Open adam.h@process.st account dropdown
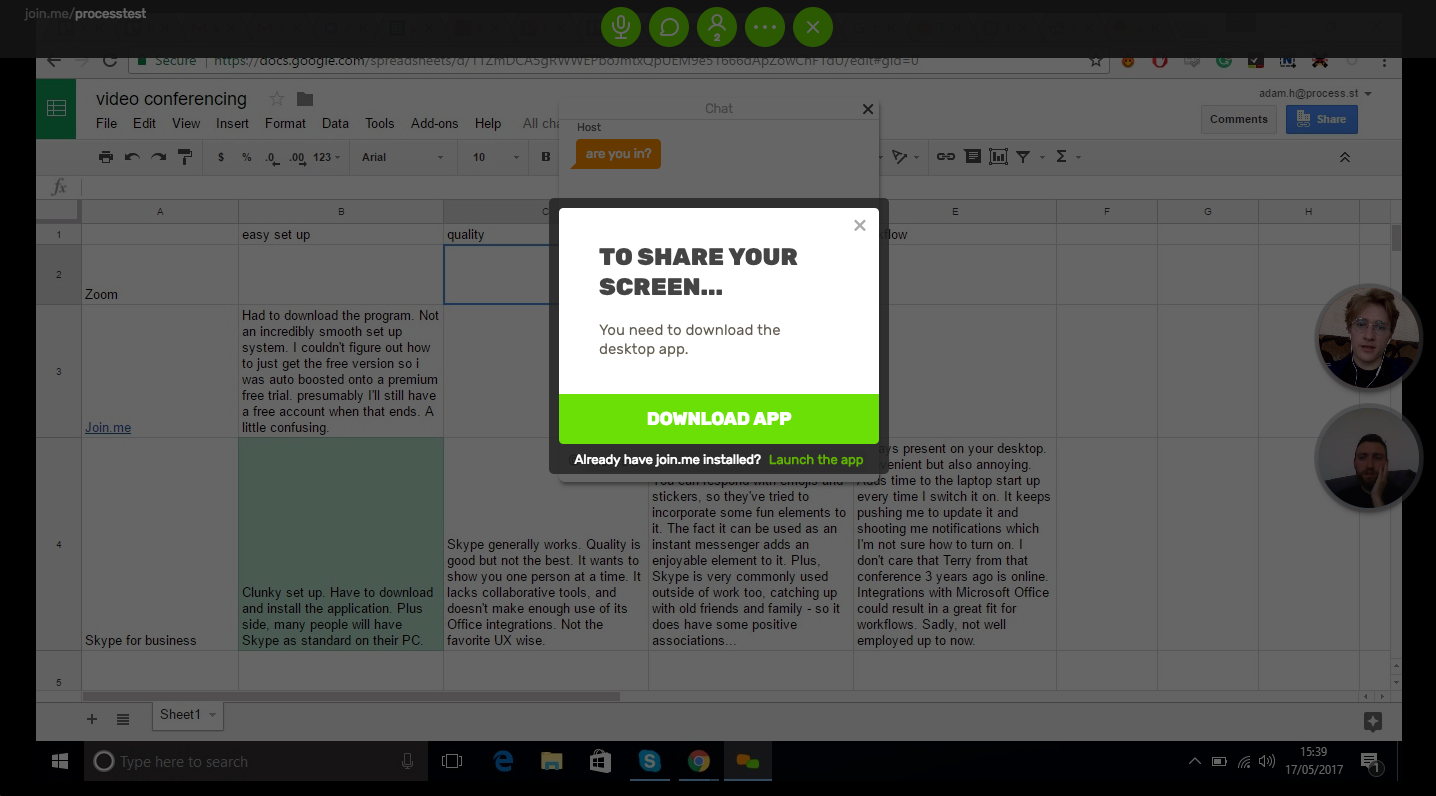The width and height of the screenshot is (1436, 796). coord(1316,93)
